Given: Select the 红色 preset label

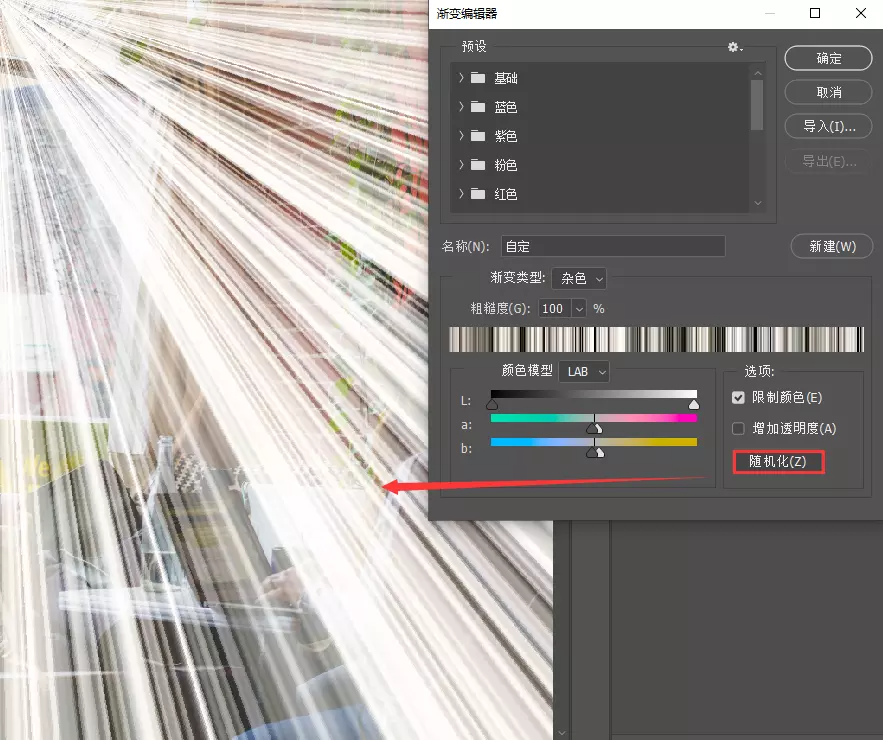Looking at the screenshot, I should pyautogui.click(x=506, y=194).
